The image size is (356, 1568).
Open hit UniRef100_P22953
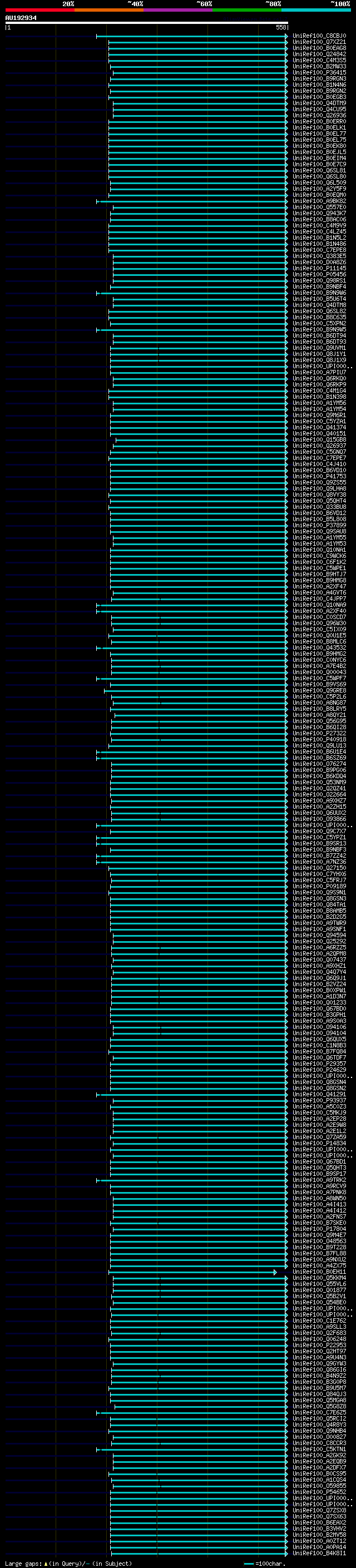tap(319, 1345)
